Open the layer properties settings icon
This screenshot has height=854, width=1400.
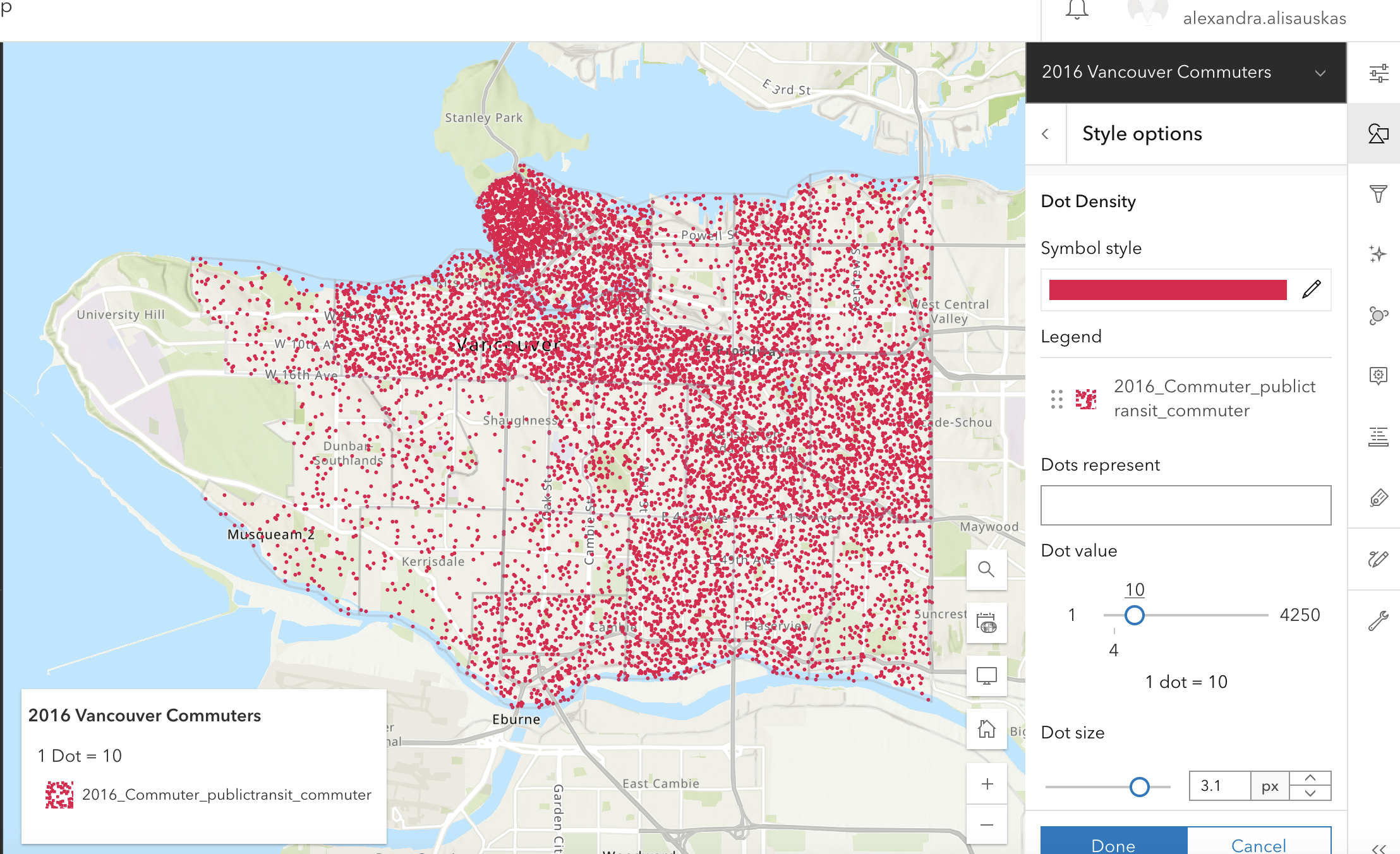coord(1379,73)
